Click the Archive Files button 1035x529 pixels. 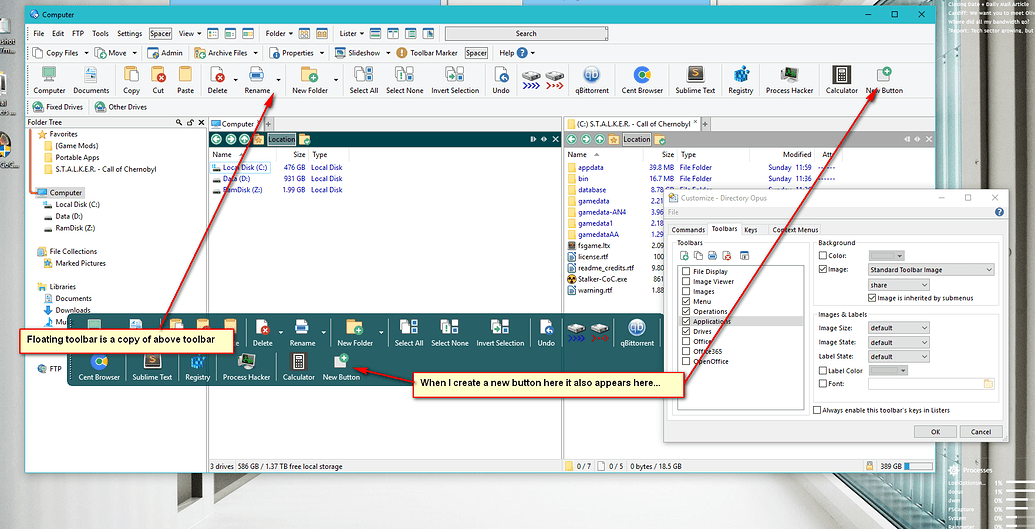[221, 53]
